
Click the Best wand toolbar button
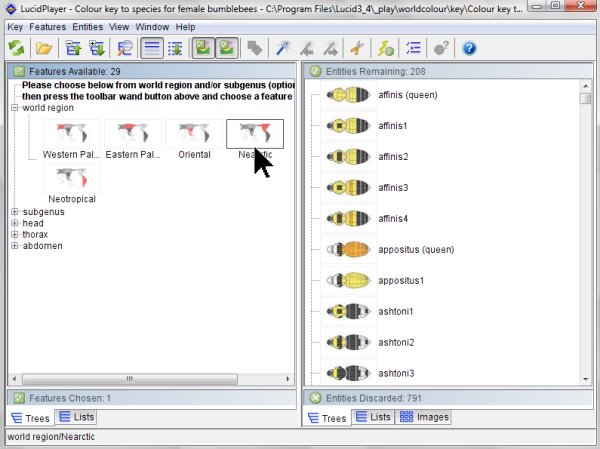[x=283, y=48]
